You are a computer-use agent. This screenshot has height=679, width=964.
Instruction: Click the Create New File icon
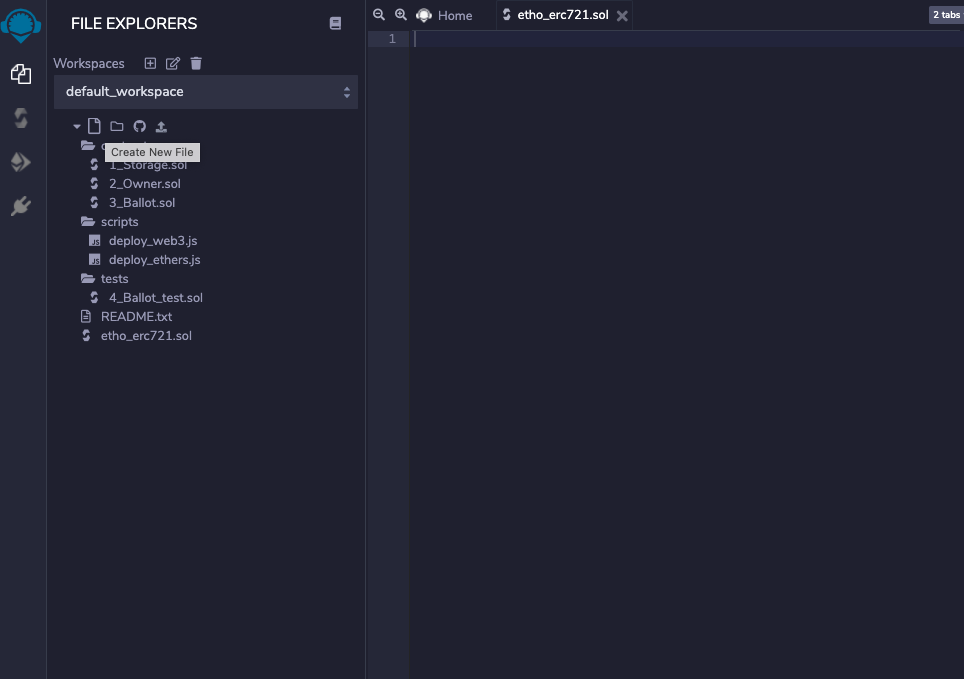tap(94, 126)
